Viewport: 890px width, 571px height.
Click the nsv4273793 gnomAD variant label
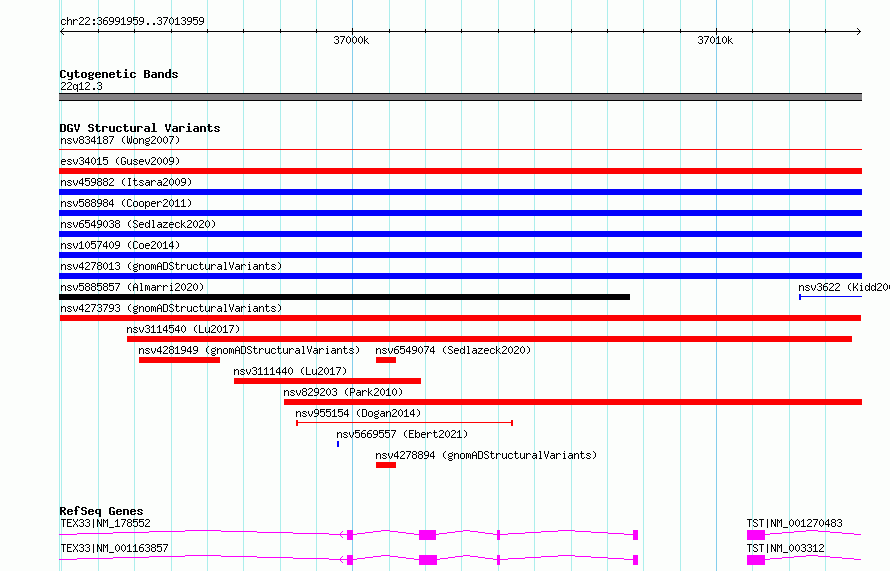pos(171,308)
